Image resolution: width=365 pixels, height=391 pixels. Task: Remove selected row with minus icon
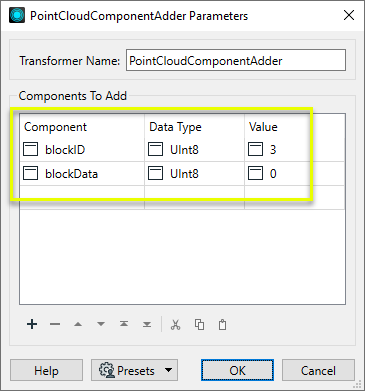pos(55,324)
